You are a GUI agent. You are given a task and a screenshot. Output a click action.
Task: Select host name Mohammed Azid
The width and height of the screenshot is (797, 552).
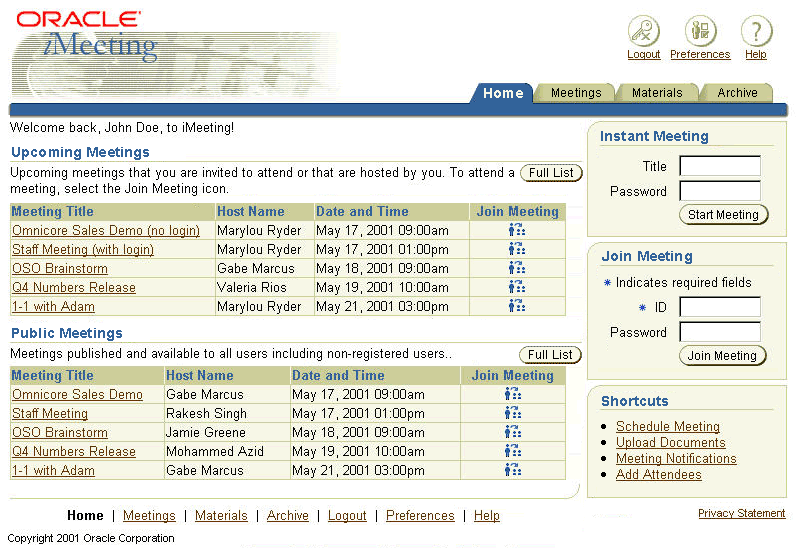(x=214, y=451)
